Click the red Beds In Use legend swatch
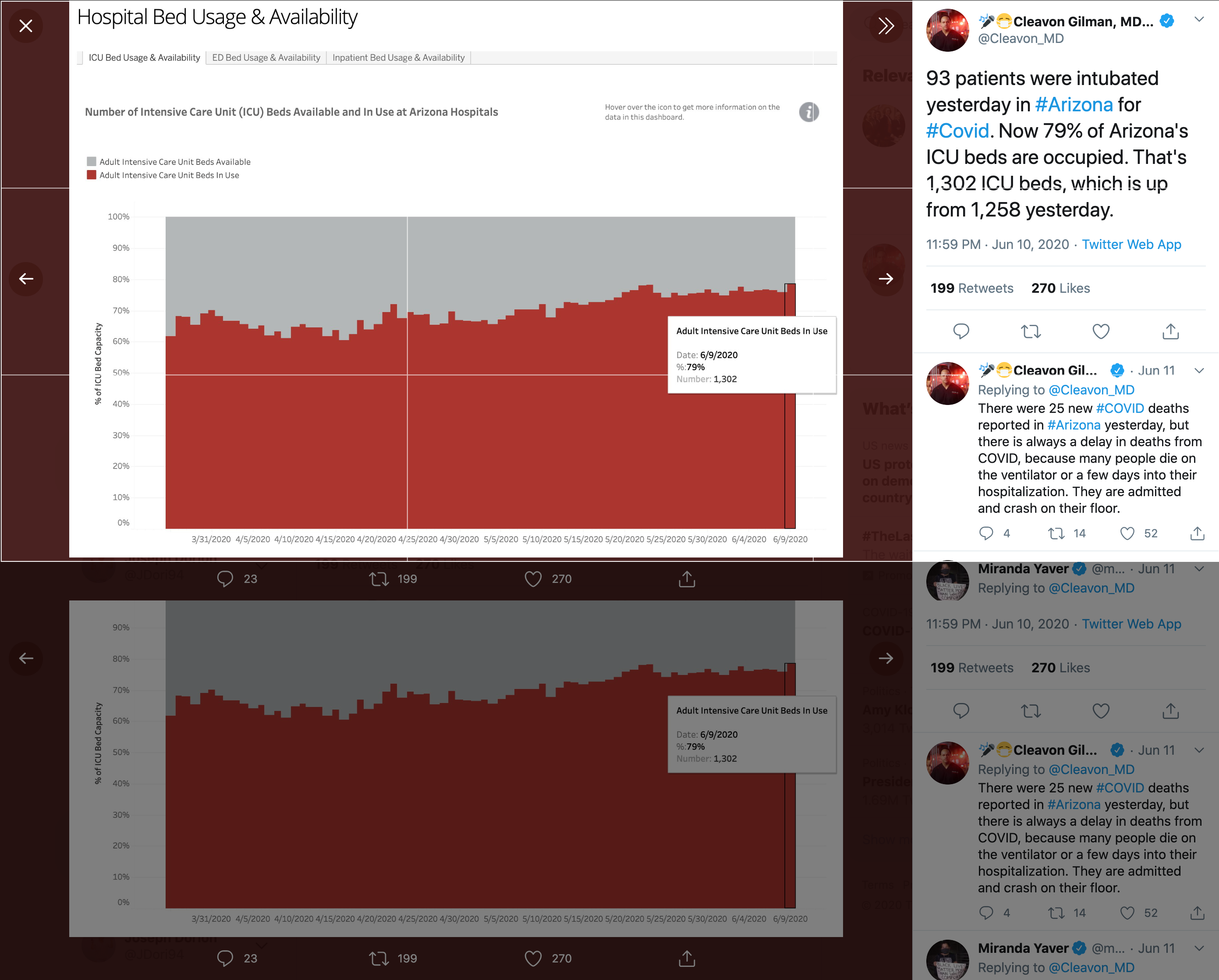1219x980 pixels. pyautogui.click(x=92, y=175)
